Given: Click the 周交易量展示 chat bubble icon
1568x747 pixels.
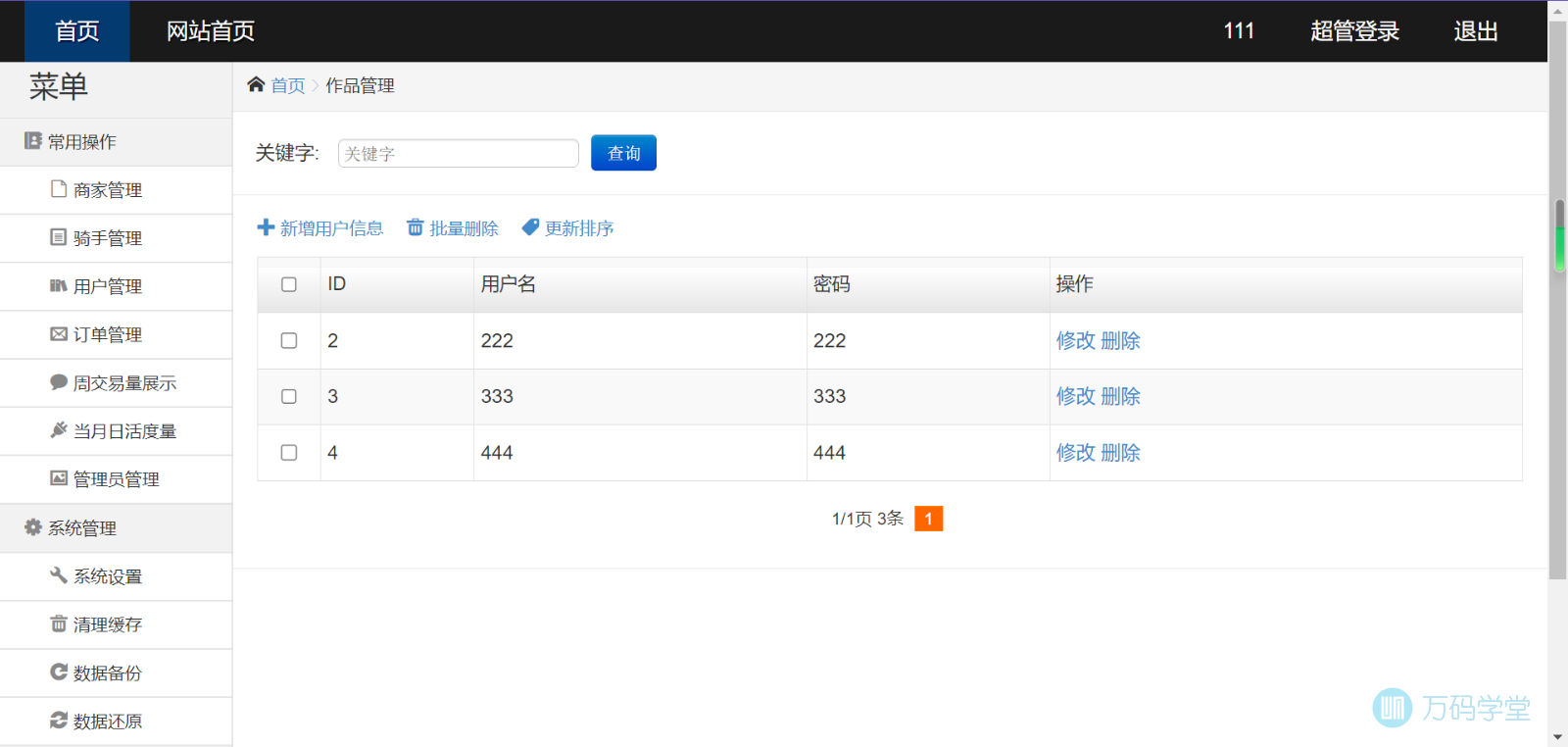Looking at the screenshot, I should [x=59, y=381].
